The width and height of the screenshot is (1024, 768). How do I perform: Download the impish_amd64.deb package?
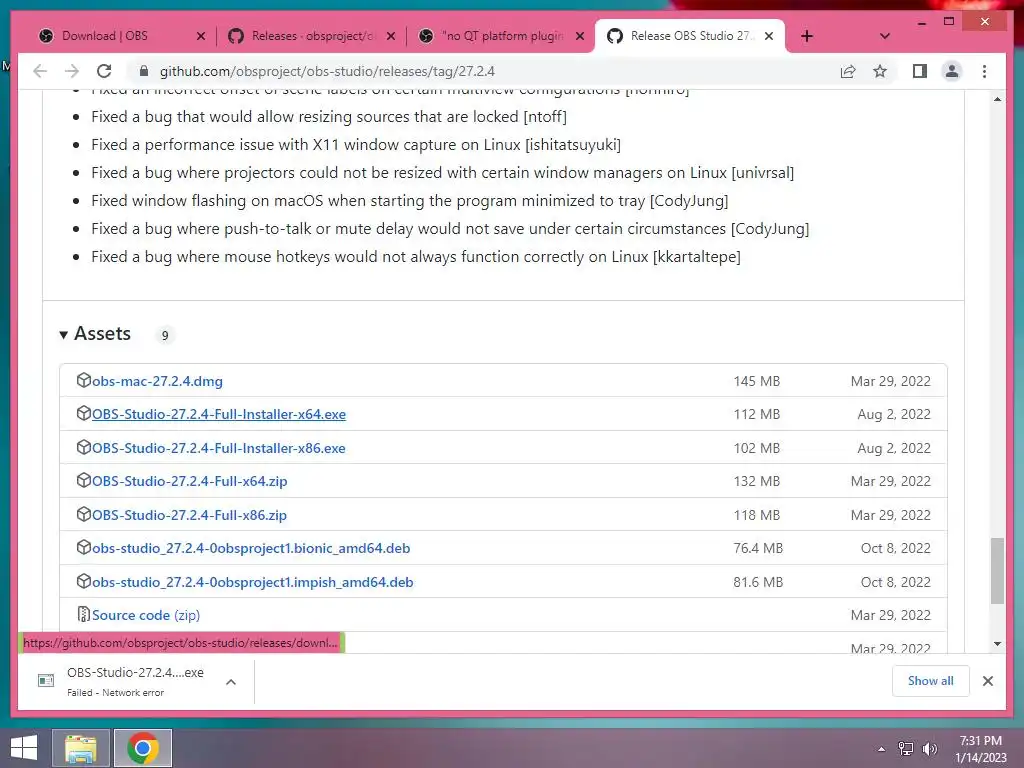(x=253, y=583)
